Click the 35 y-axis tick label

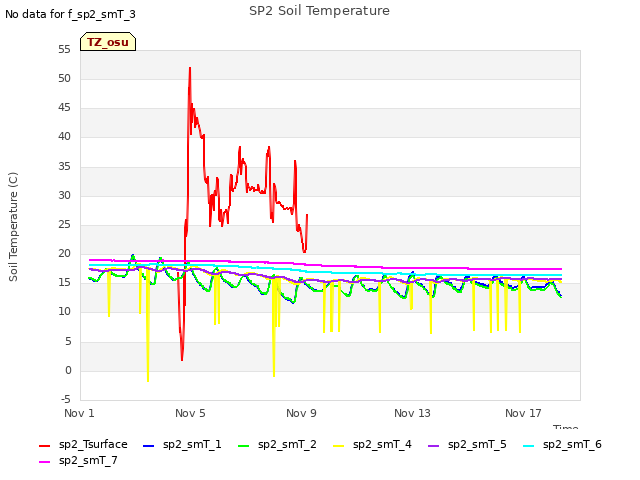click(64, 166)
